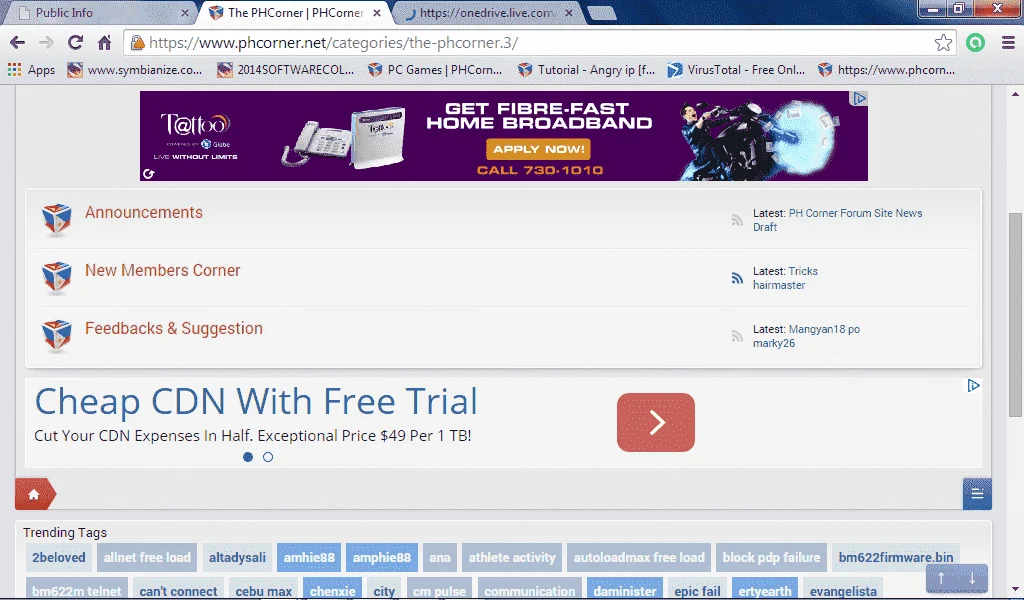This screenshot has height=600, width=1024.
Task: Click the New Members Corner cube icon
Action: point(57,277)
